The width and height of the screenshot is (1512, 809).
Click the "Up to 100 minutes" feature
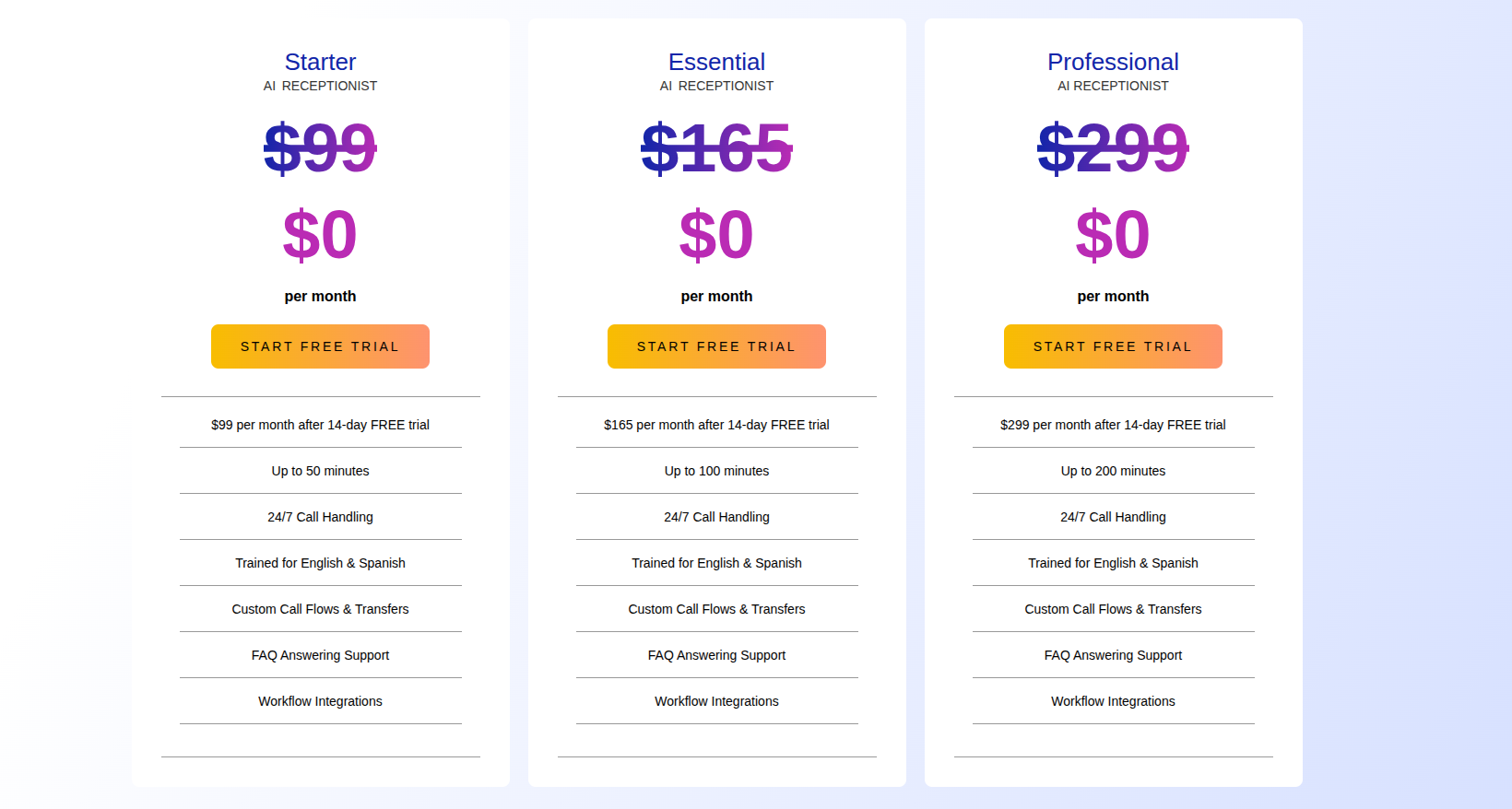click(x=716, y=471)
